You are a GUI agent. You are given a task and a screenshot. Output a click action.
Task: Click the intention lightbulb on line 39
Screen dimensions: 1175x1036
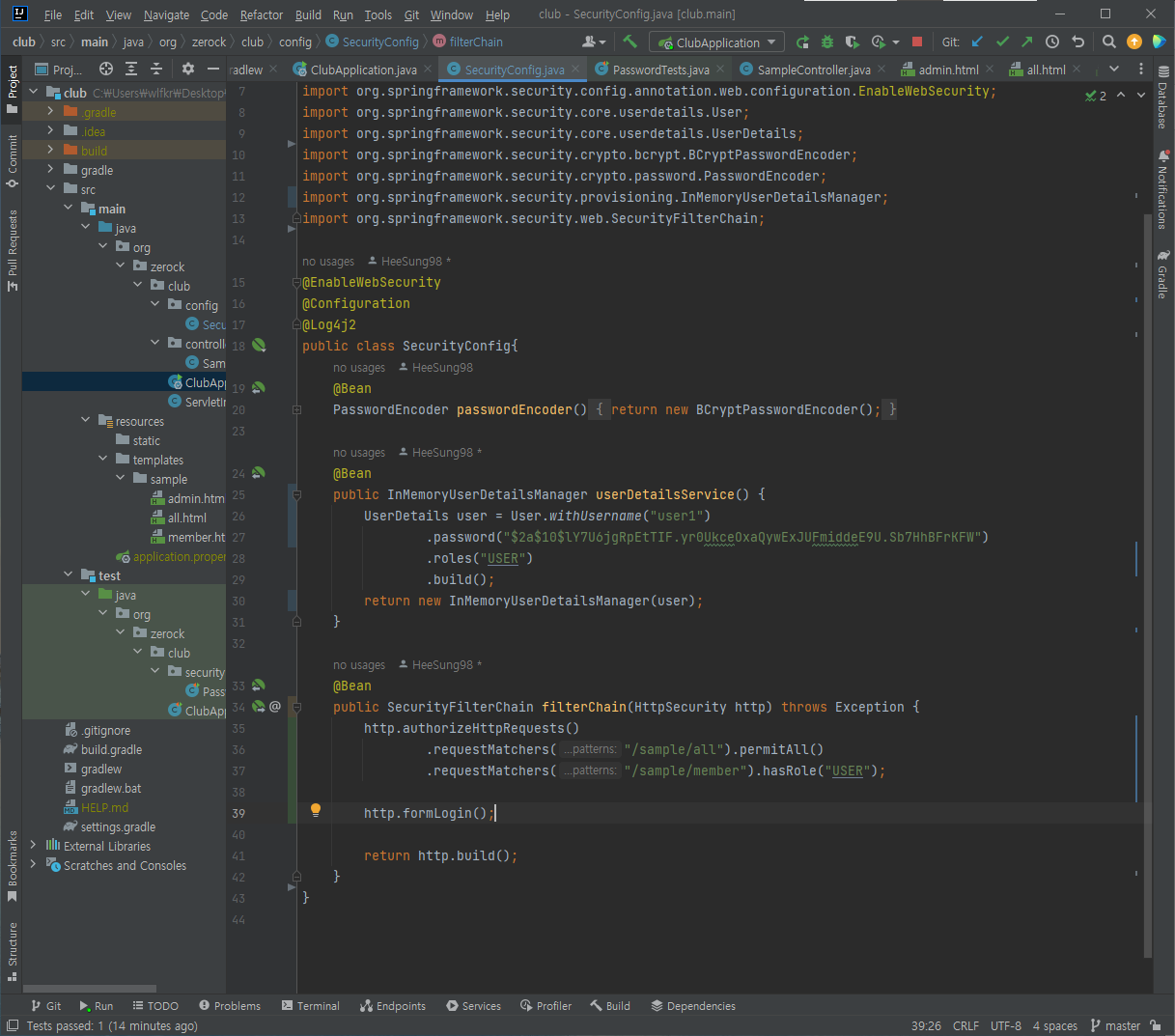pyautogui.click(x=315, y=811)
